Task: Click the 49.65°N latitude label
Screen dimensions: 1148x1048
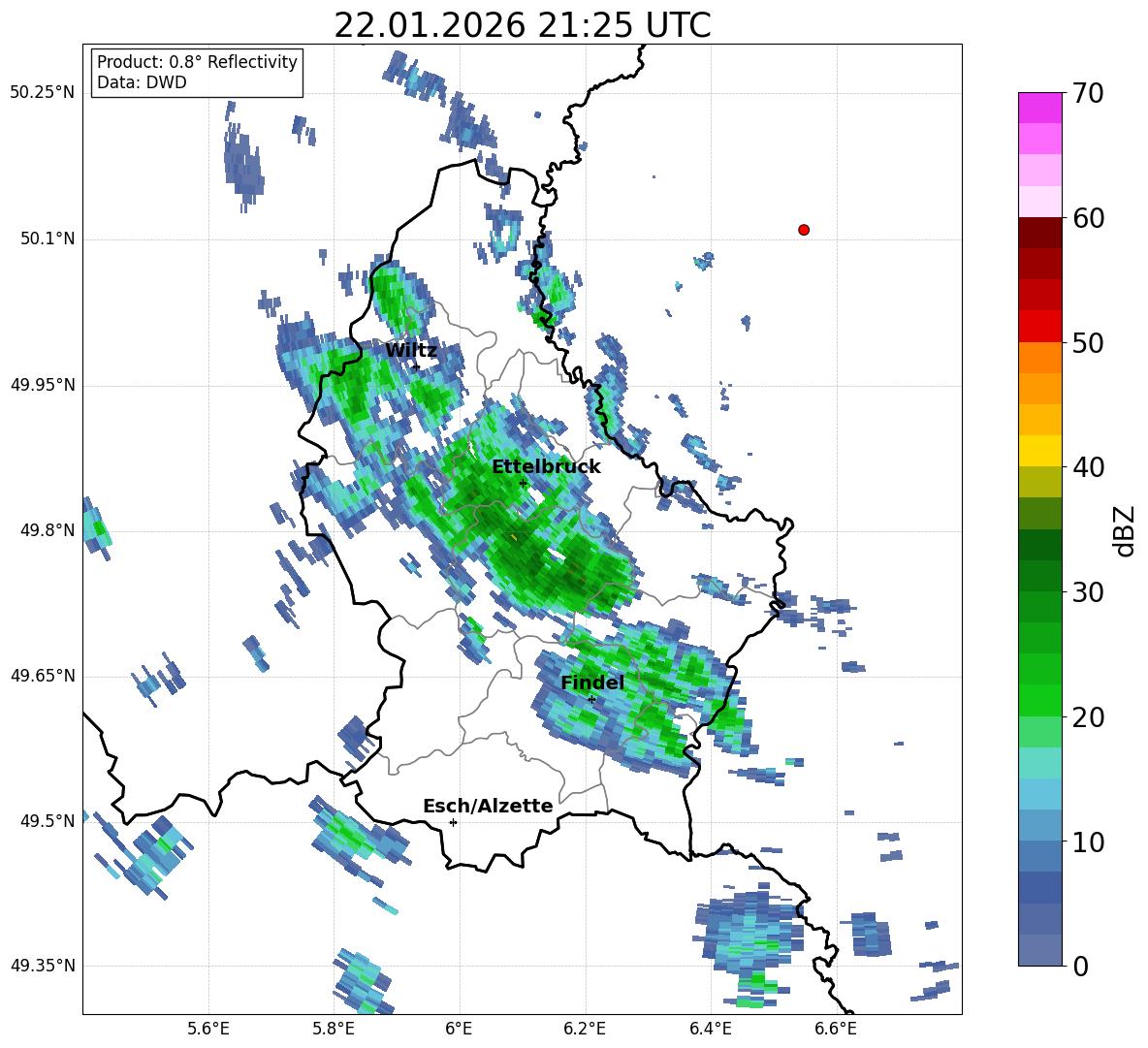Action: coord(42,676)
